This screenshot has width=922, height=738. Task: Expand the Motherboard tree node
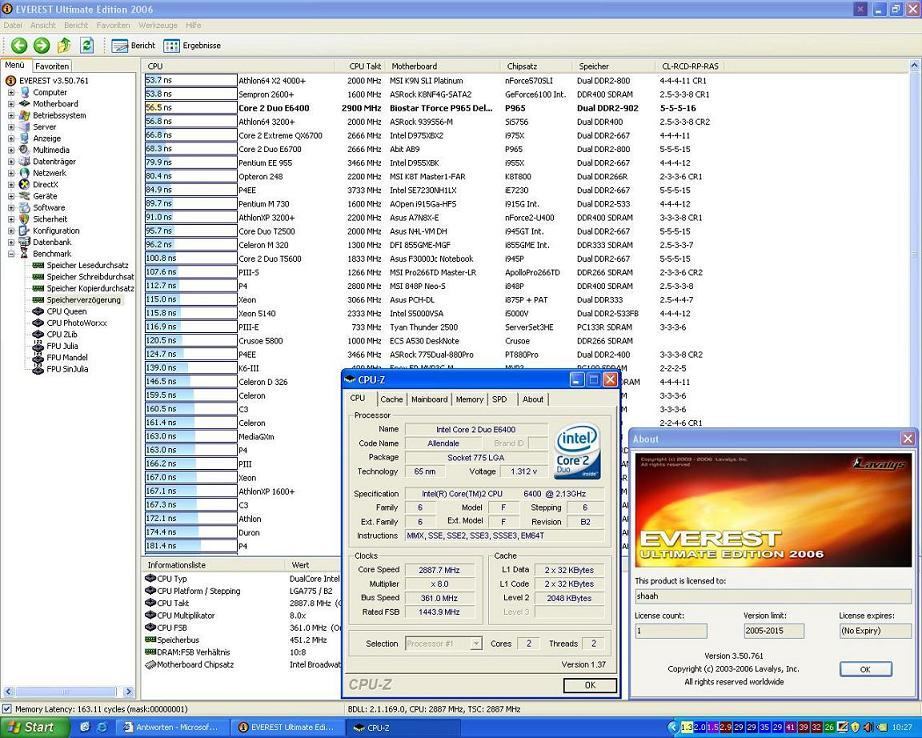click(x=11, y=103)
